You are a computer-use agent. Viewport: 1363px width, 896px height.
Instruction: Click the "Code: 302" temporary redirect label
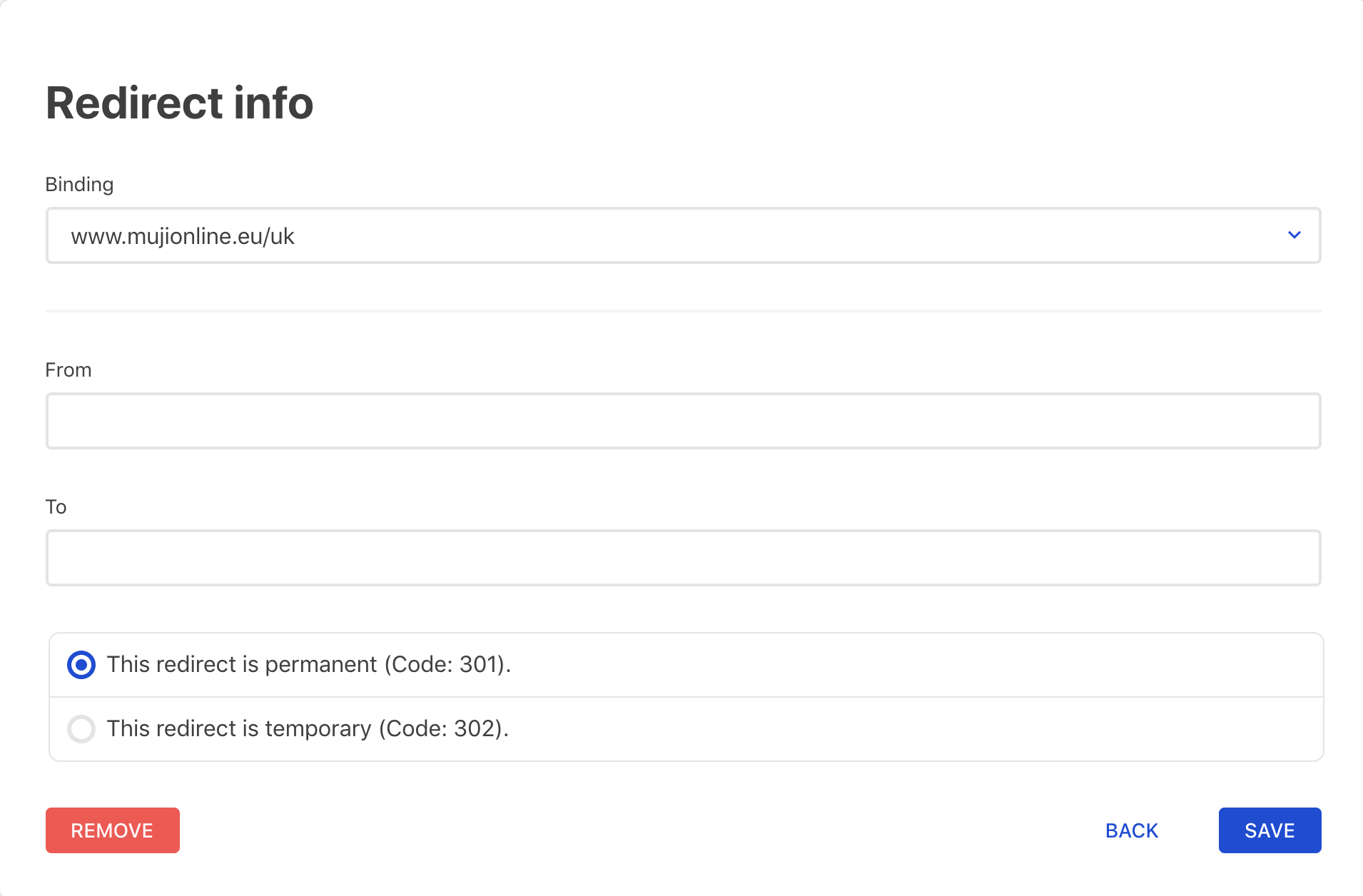tap(308, 729)
